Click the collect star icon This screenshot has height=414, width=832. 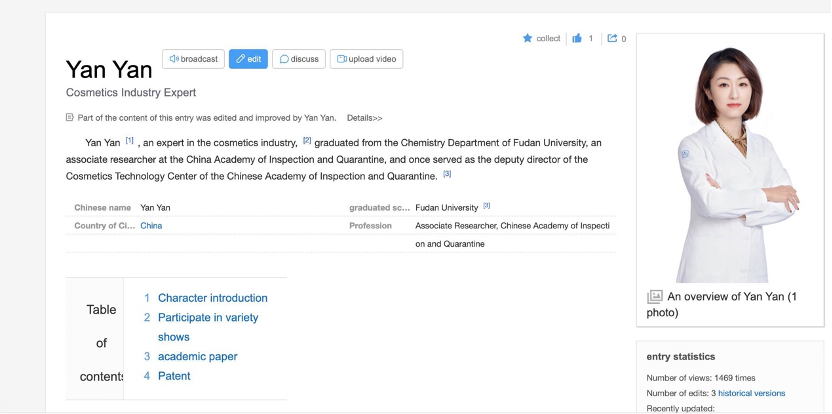[x=528, y=39]
